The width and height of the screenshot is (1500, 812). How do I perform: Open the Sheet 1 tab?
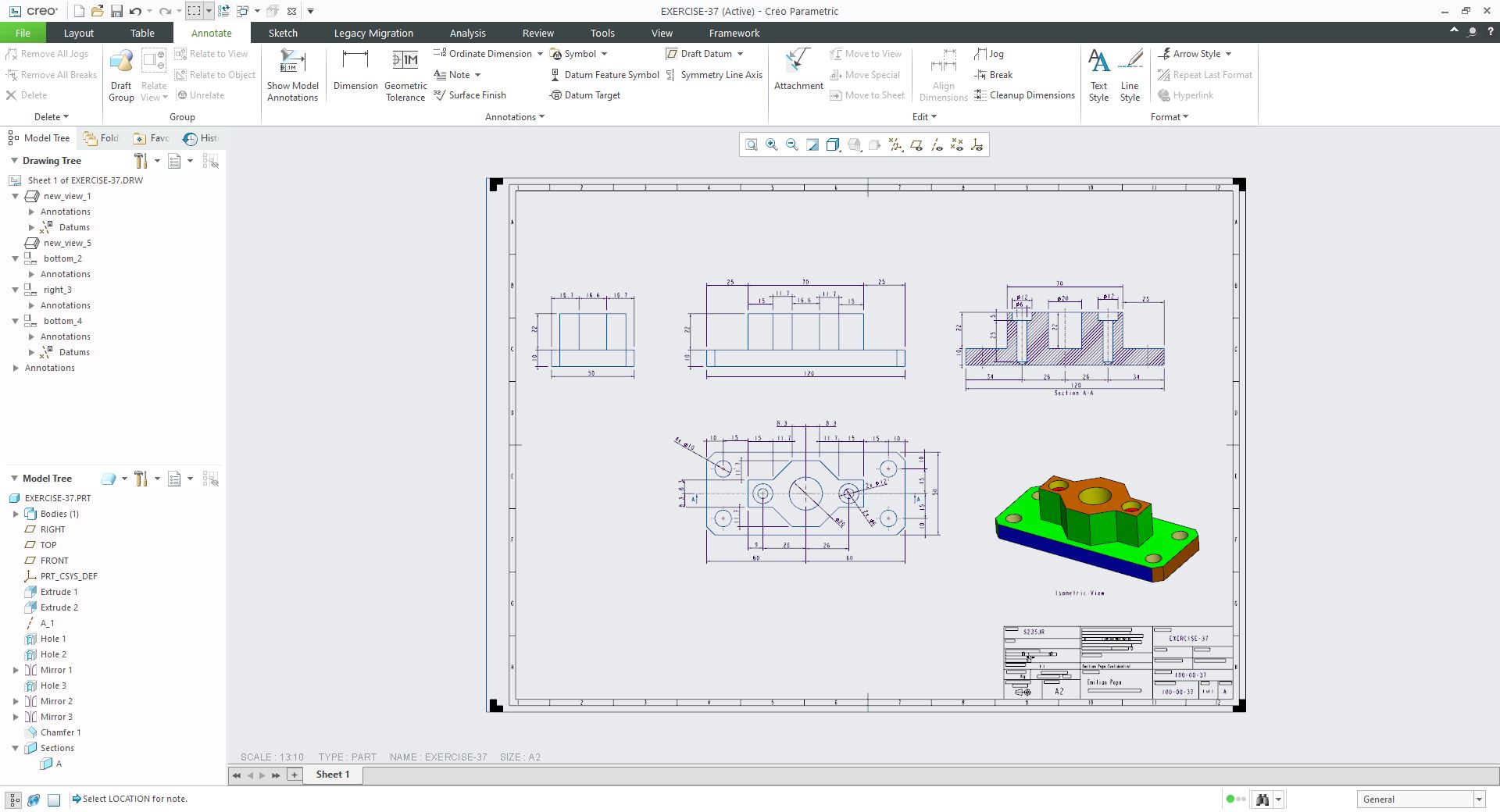tap(333, 775)
